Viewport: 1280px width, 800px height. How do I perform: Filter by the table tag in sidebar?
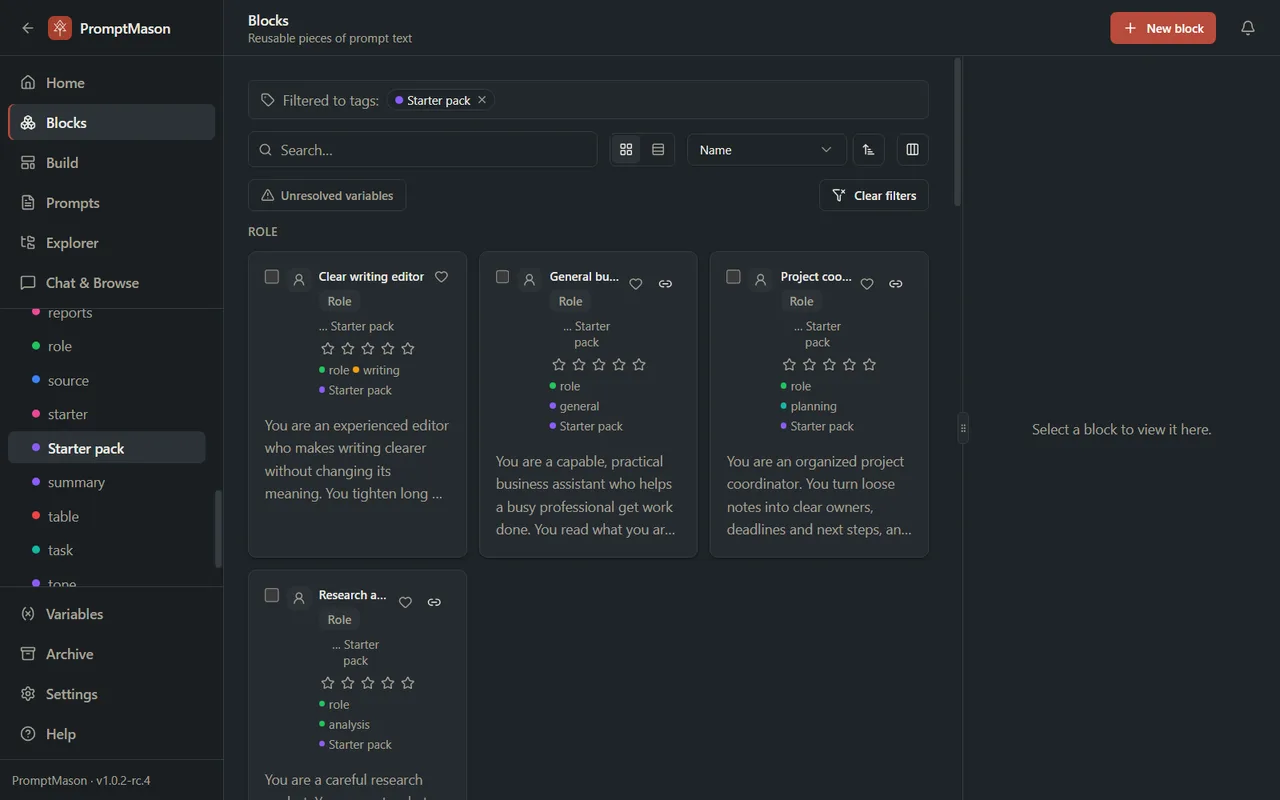(107, 516)
